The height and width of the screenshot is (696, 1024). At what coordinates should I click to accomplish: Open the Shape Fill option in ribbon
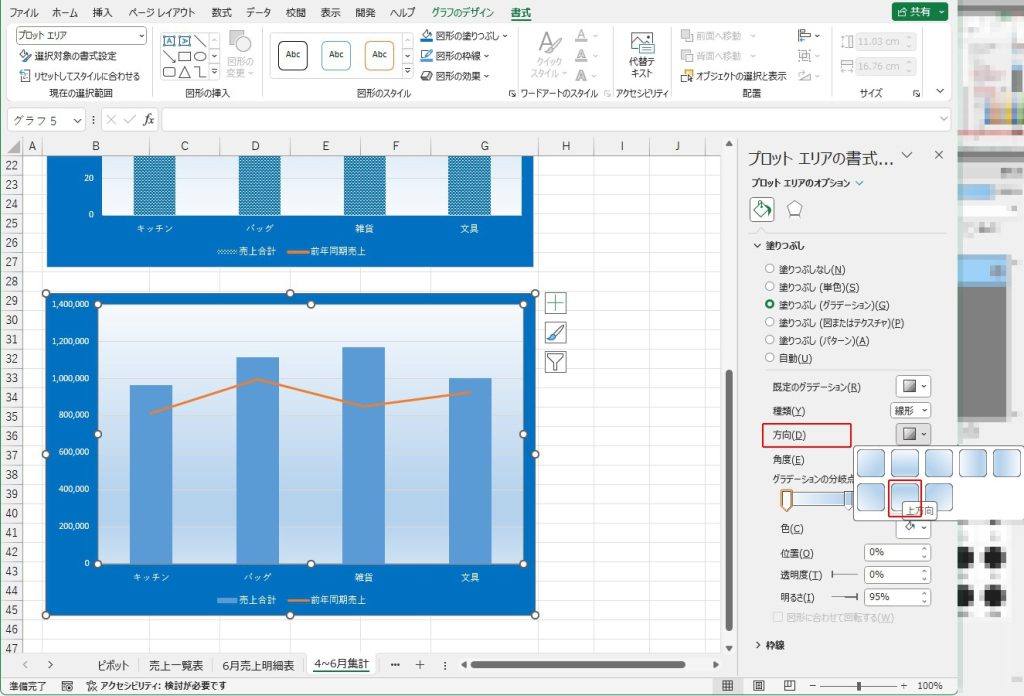(x=464, y=35)
